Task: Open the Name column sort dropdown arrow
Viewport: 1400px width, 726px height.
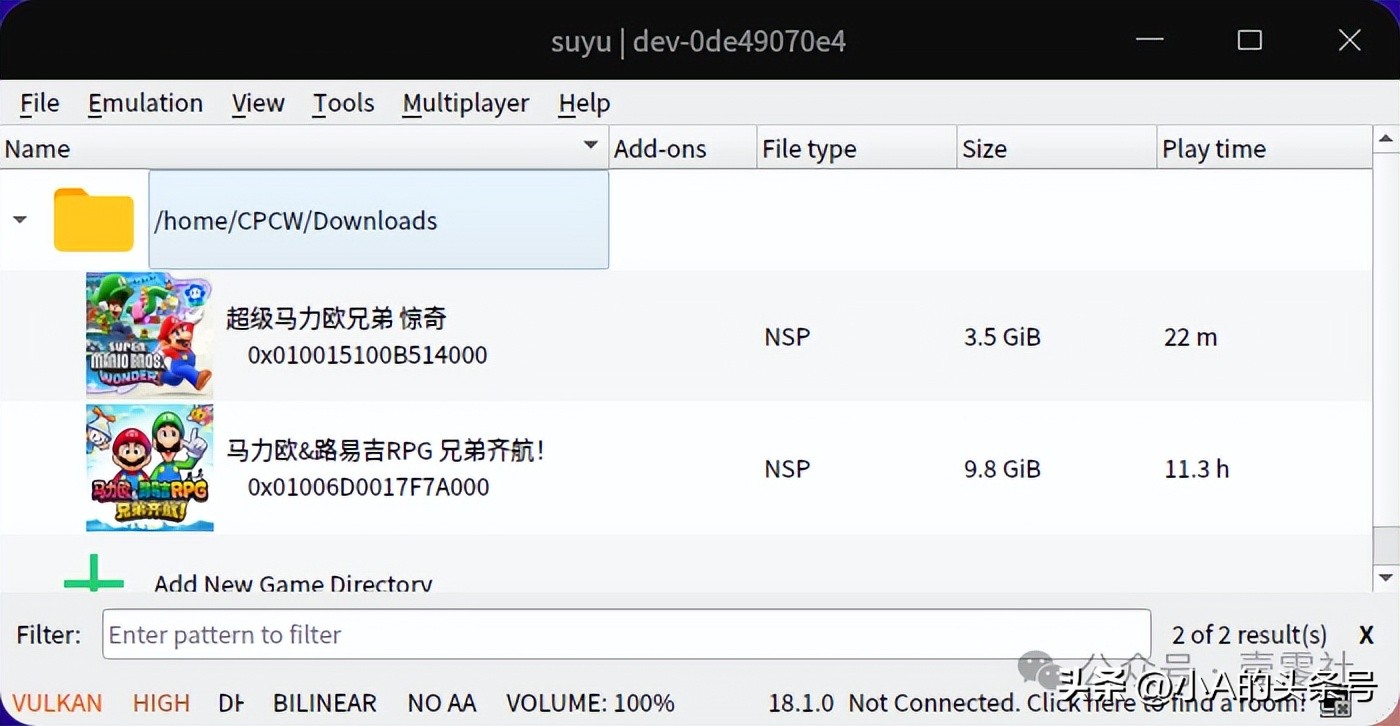Action: pyautogui.click(x=590, y=145)
